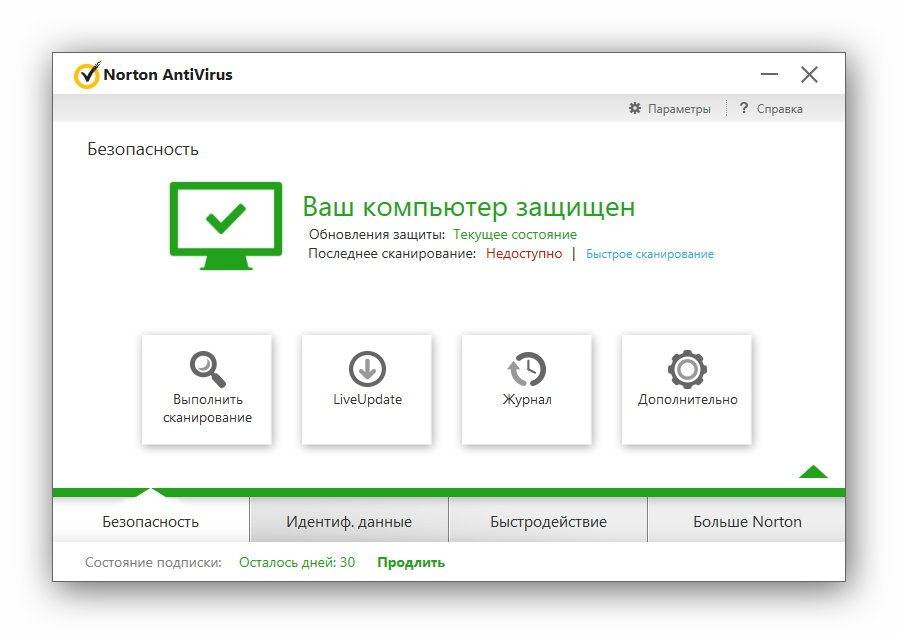898x634 pixels.
Task: Click Текущее состояние status link
Action: tap(515, 234)
